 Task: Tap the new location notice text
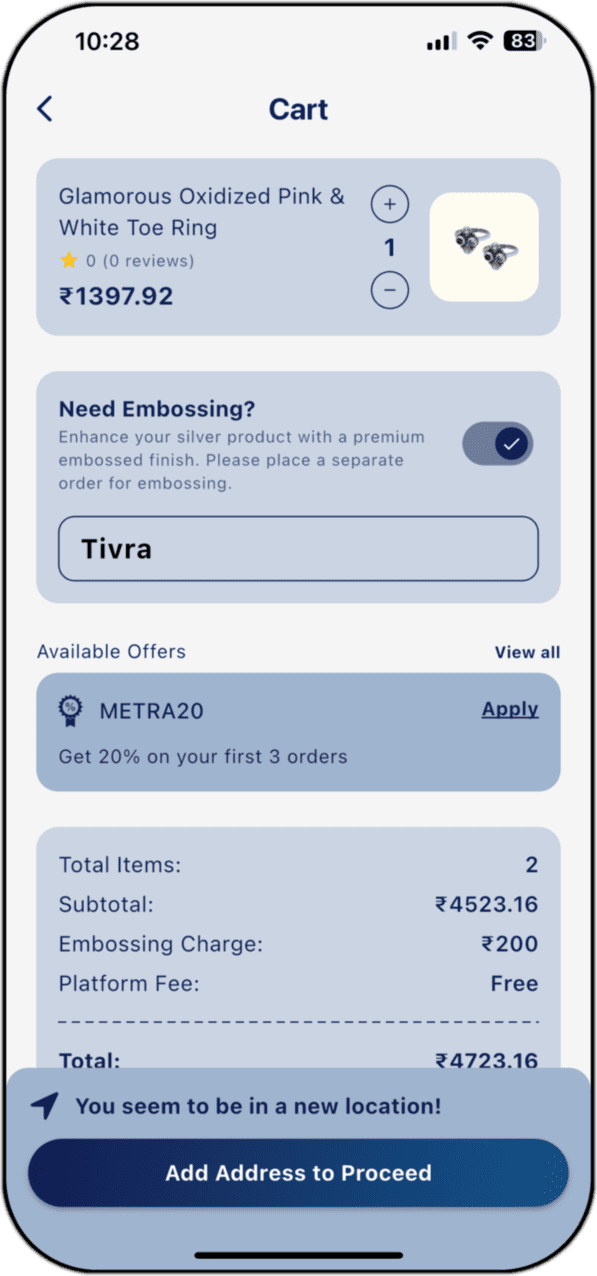pyautogui.click(x=258, y=1106)
